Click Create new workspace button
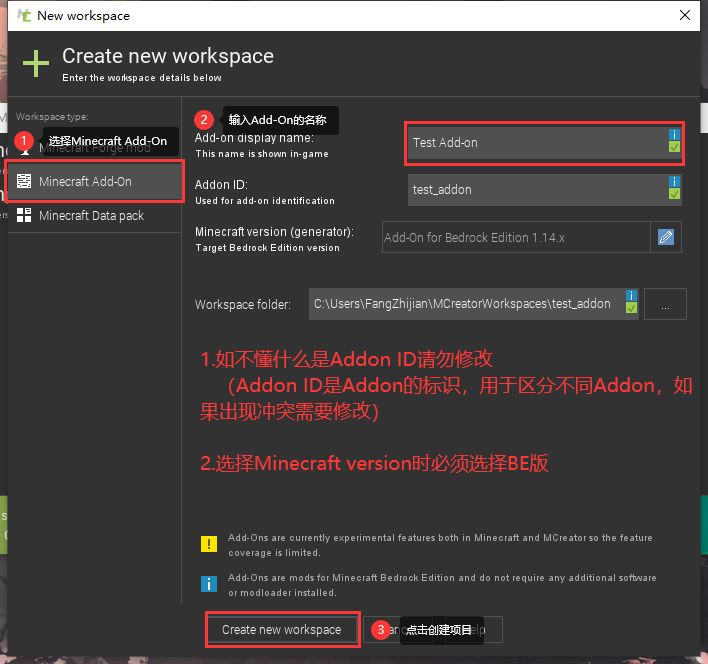This screenshot has width=708, height=664. coord(282,629)
